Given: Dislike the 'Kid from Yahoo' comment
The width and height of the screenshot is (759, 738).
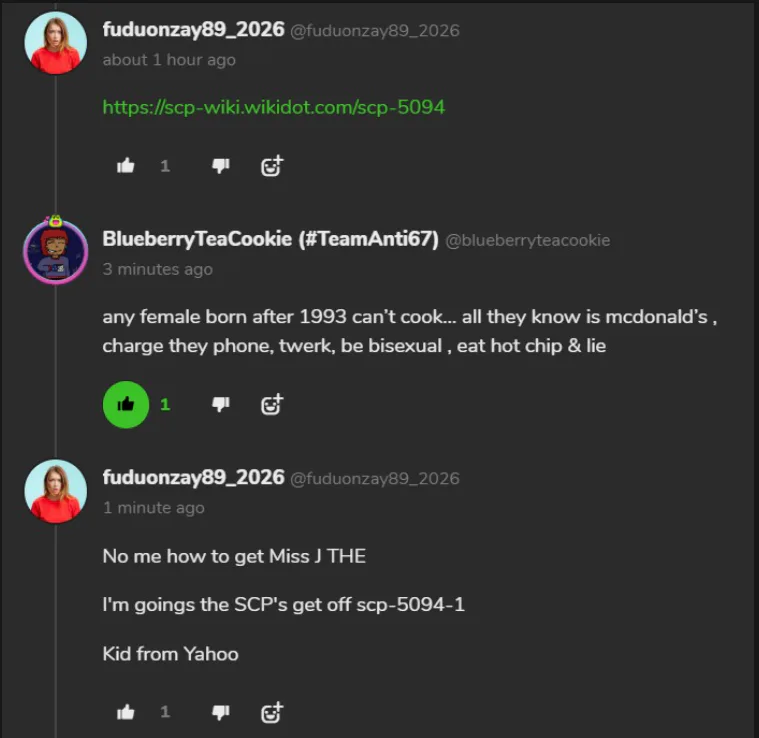Looking at the screenshot, I should coord(221,712).
